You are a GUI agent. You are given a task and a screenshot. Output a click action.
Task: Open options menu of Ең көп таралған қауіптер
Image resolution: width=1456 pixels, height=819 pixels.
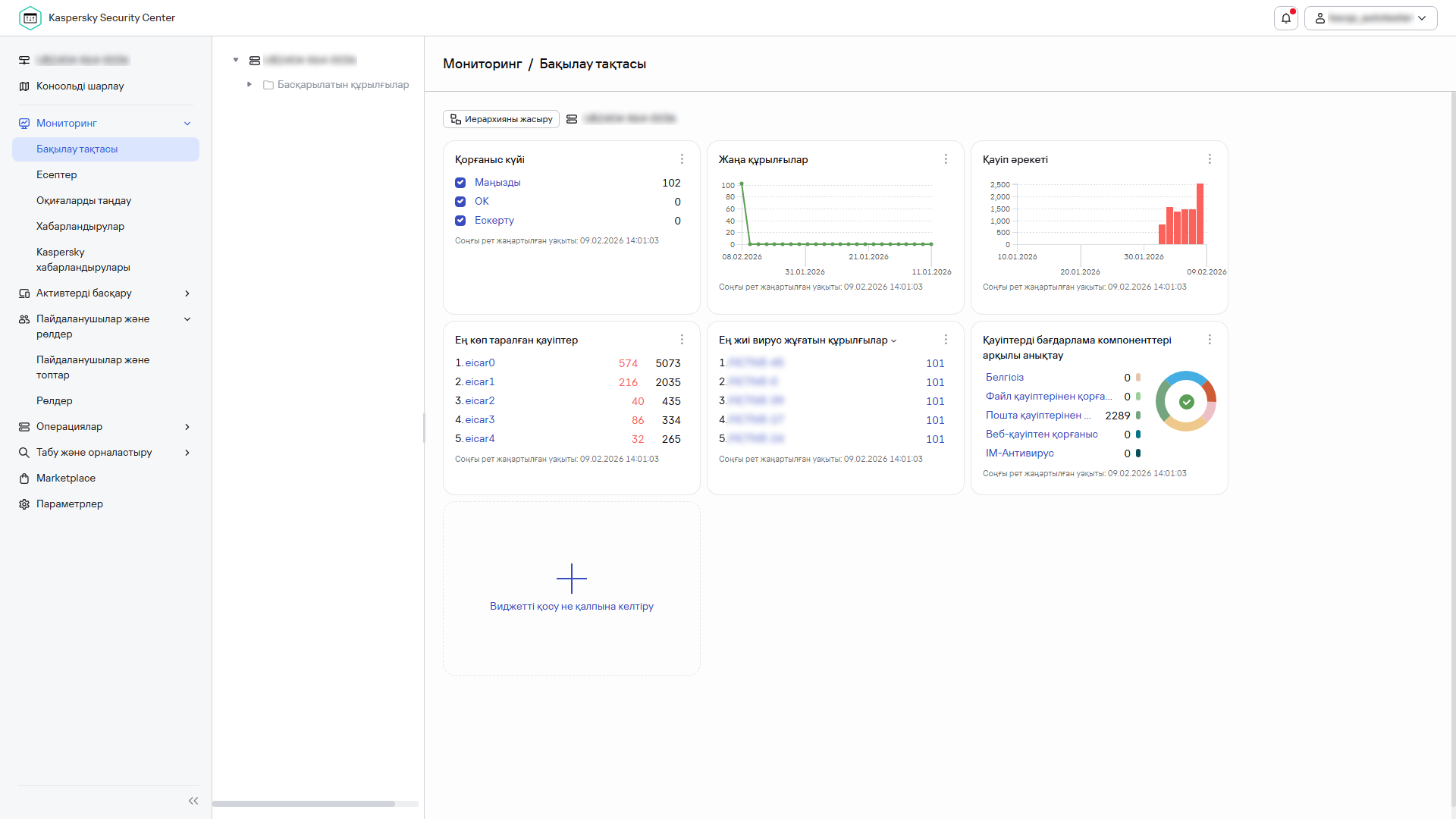[x=682, y=340]
